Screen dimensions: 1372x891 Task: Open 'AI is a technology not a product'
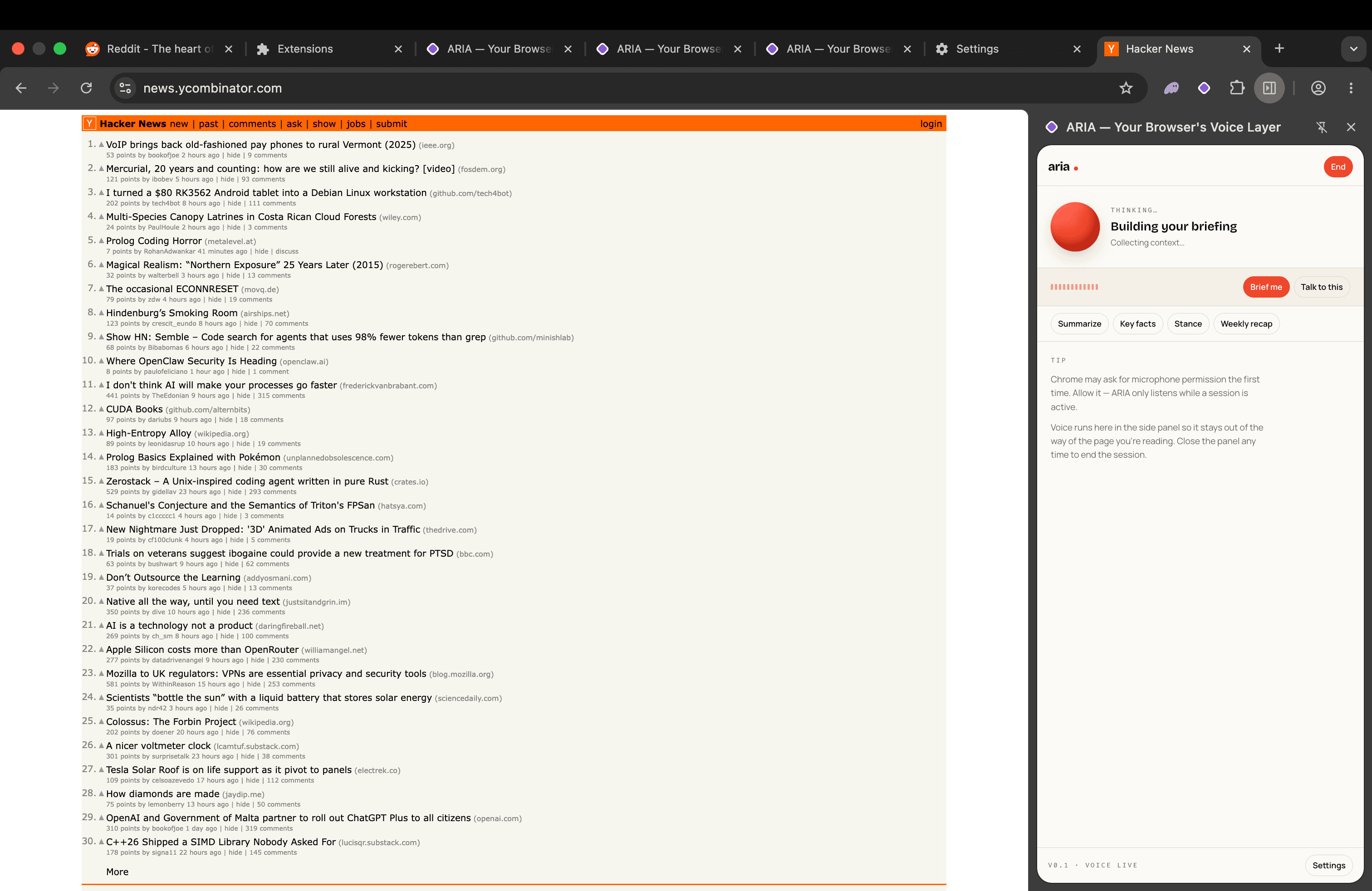[x=179, y=625]
